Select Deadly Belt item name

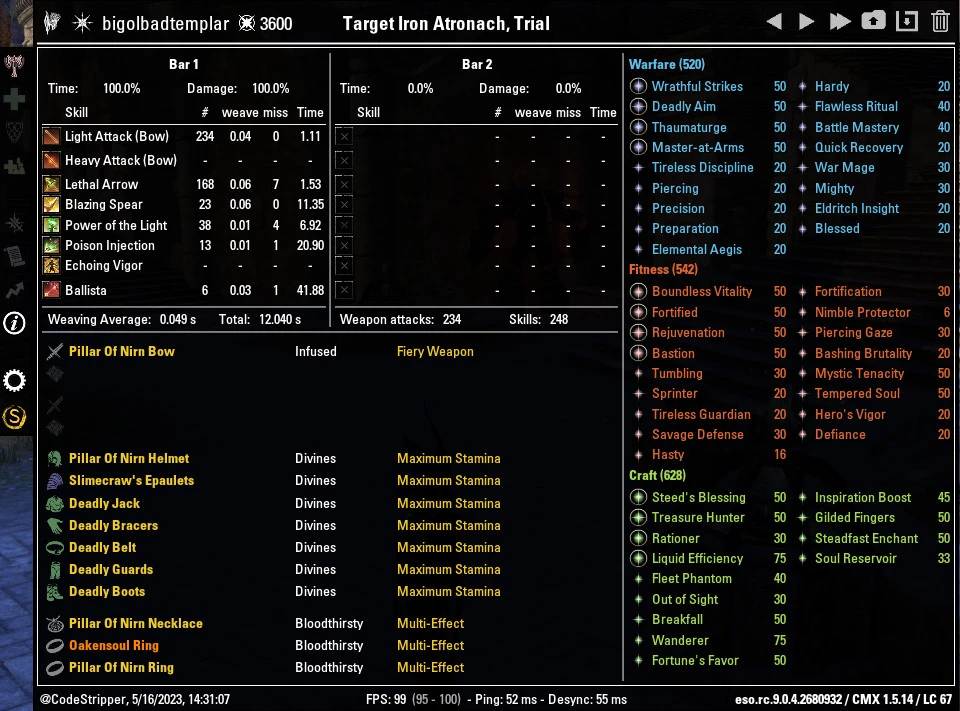tap(102, 547)
